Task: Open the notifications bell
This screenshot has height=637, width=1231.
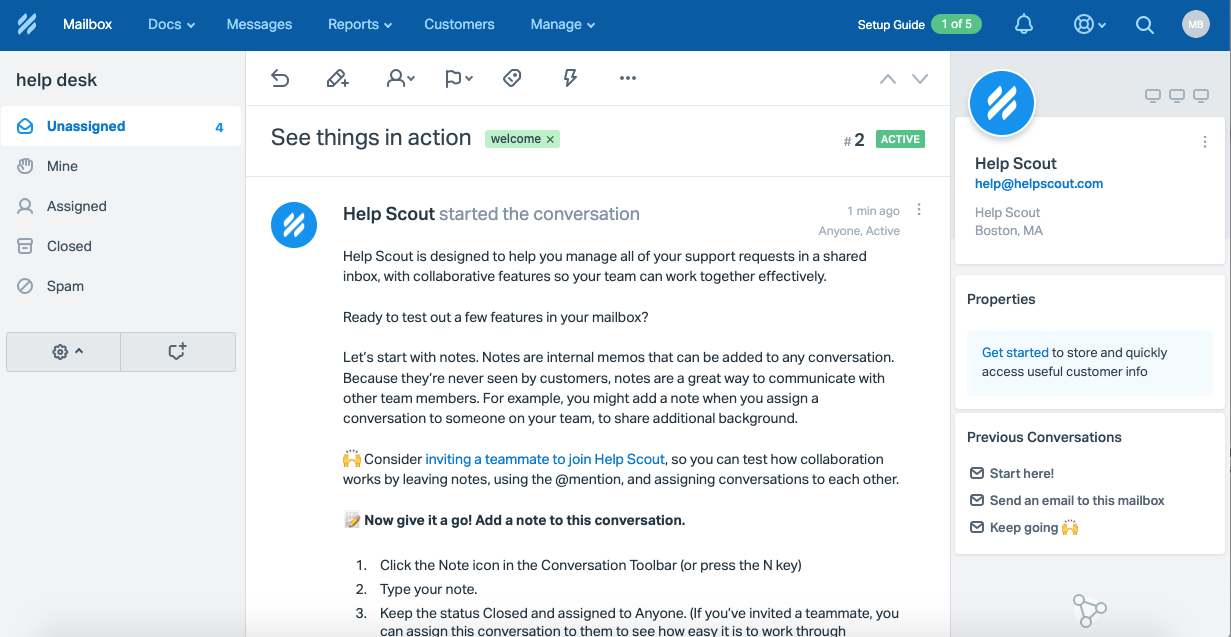Action: (x=1024, y=24)
